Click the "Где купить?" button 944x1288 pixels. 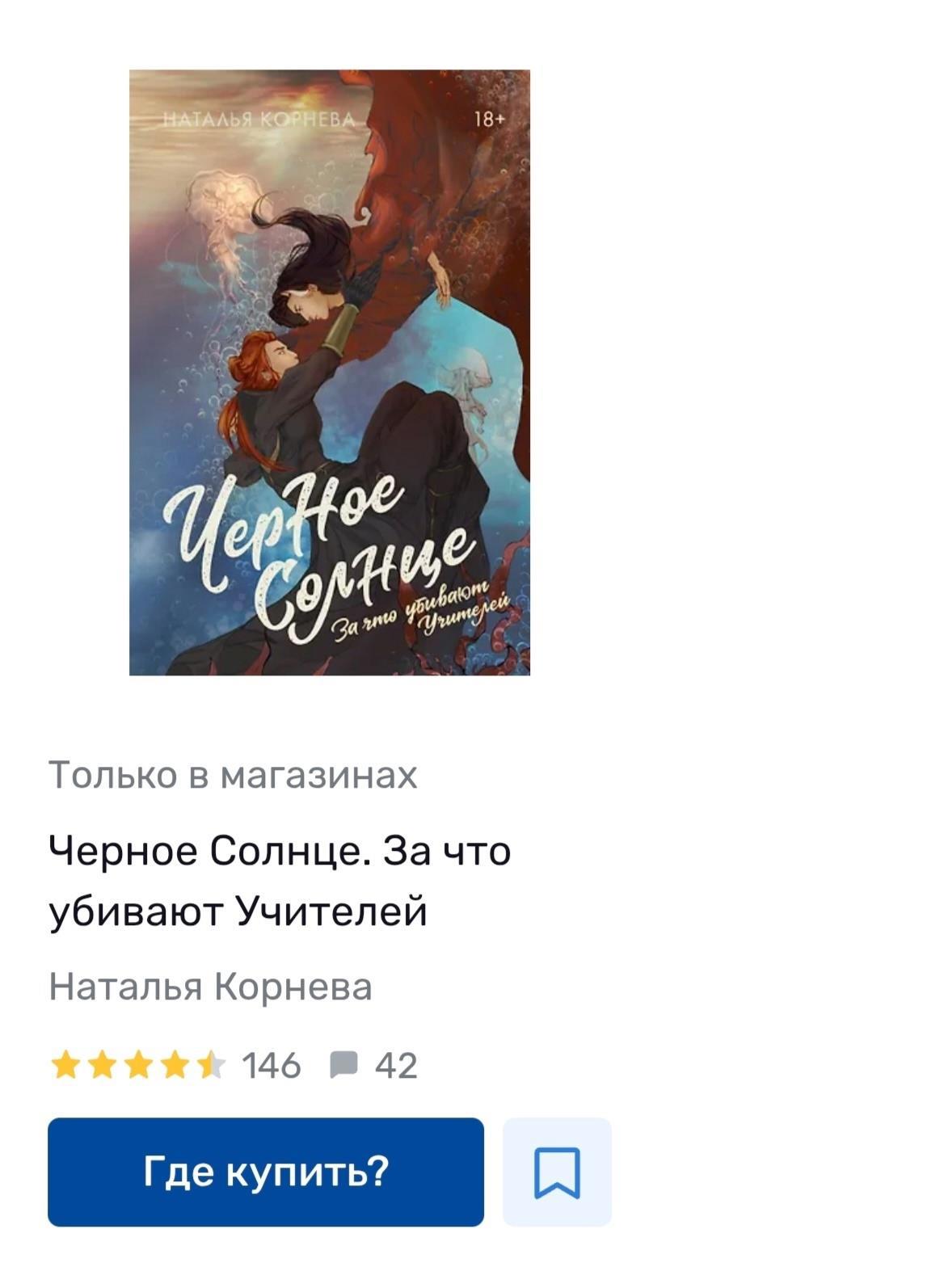pyautogui.click(x=266, y=1172)
